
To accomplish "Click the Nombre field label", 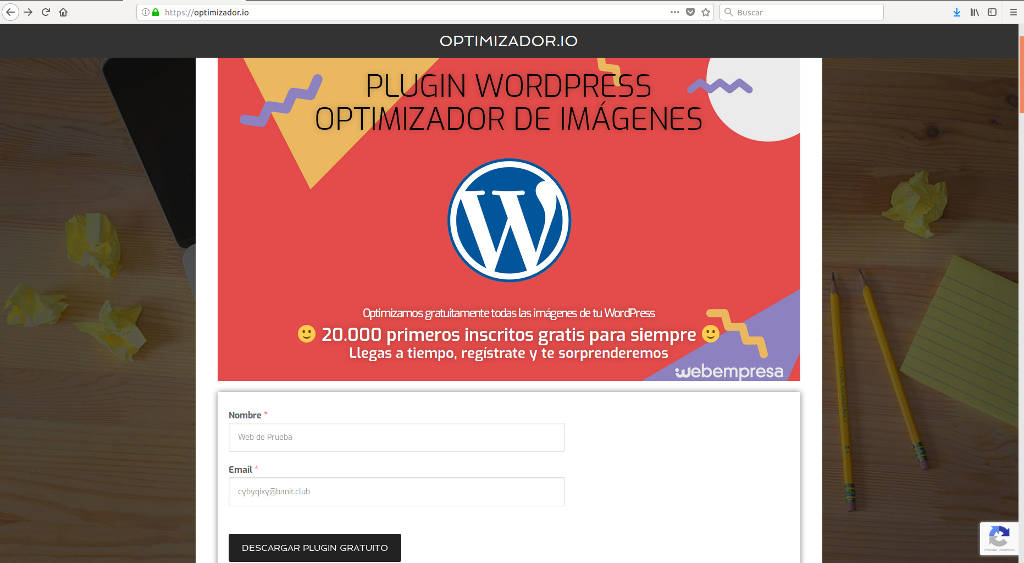I will click(x=245, y=415).
